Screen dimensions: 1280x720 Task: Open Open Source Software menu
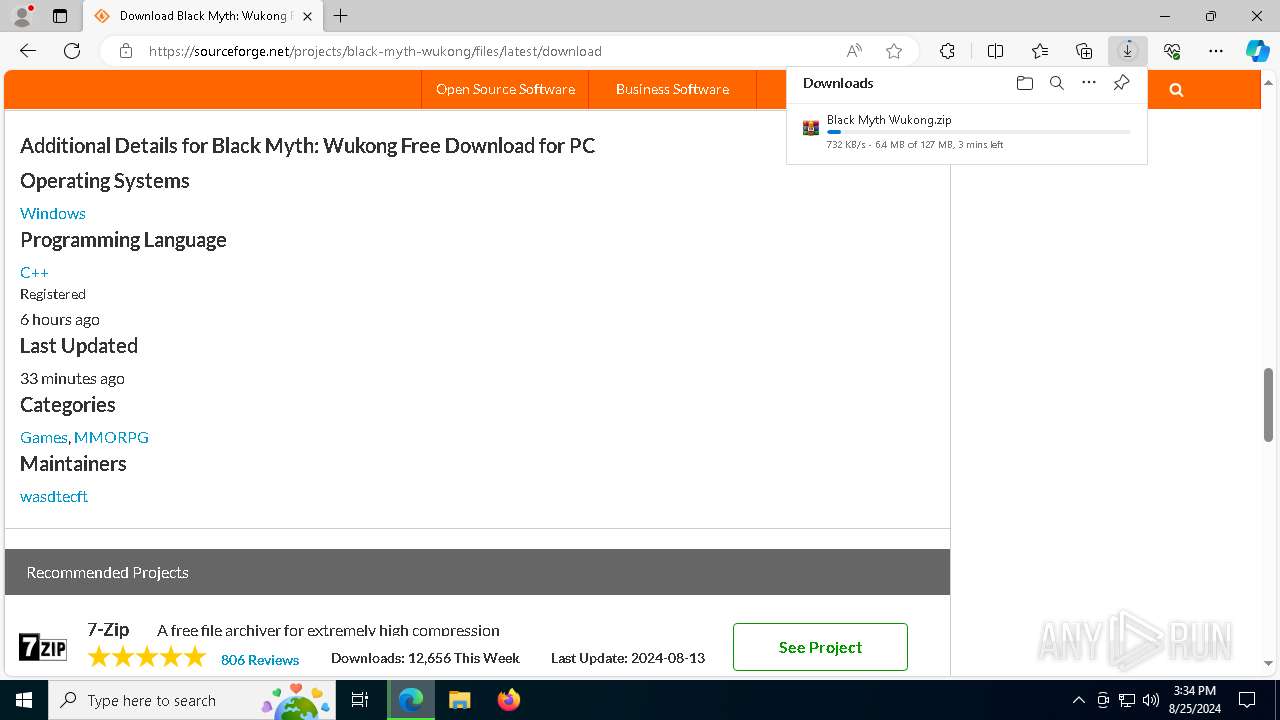tap(505, 89)
